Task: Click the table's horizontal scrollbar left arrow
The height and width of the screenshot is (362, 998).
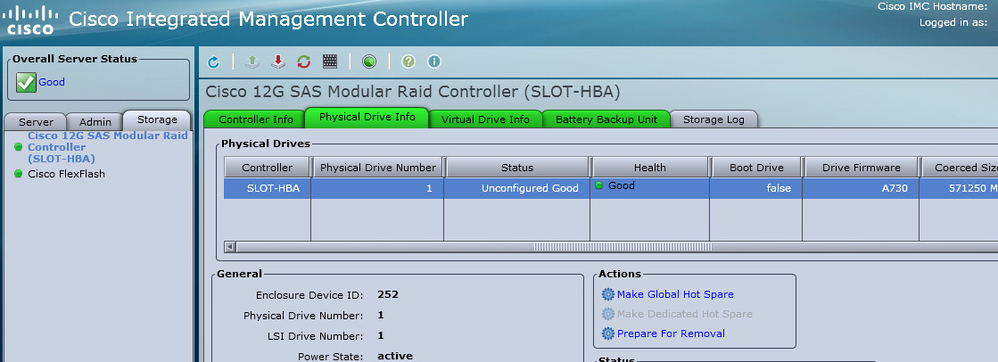Action: (230, 247)
